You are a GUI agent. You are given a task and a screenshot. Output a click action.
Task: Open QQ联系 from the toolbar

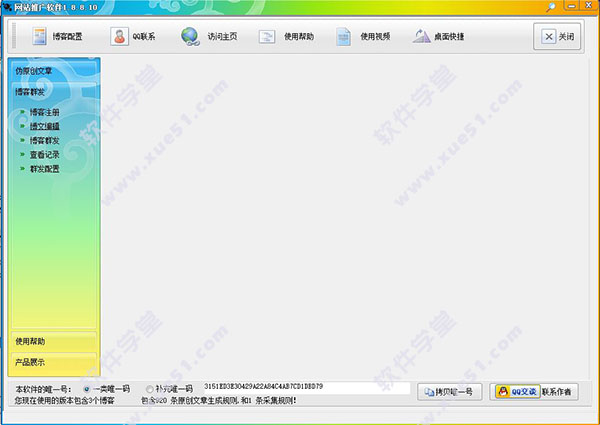click(x=133, y=37)
